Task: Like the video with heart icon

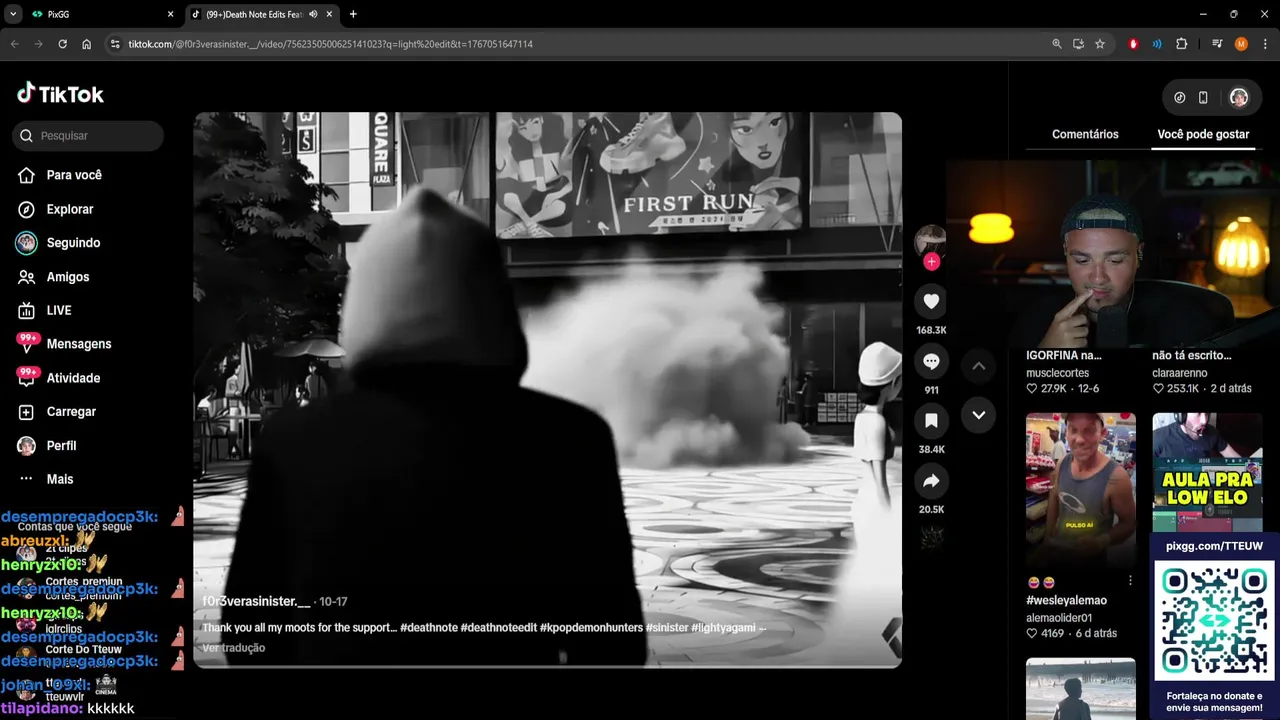Action: coord(931,301)
